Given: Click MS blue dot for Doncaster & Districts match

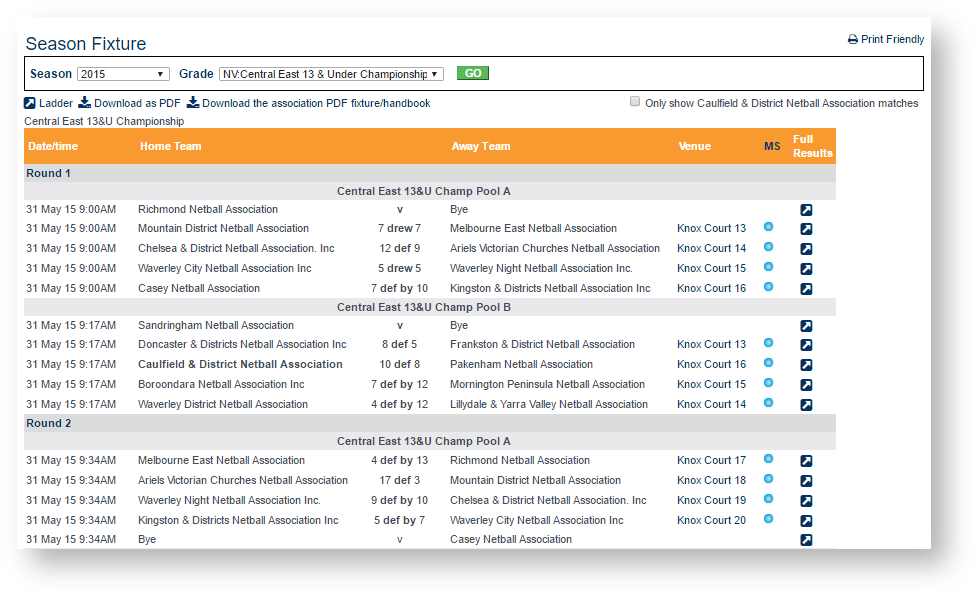Looking at the screenshot, I should point(769,343).
